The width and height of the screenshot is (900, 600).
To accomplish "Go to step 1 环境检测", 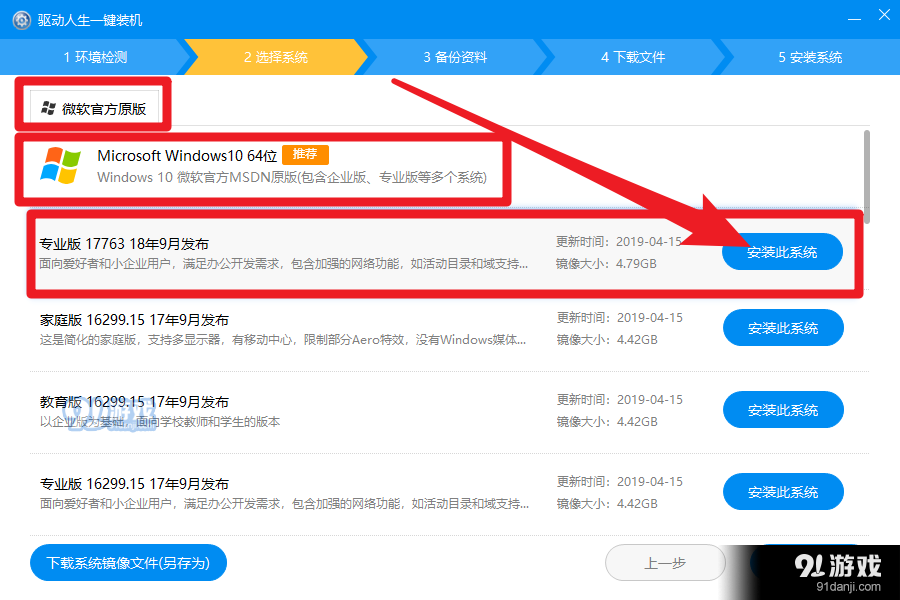I will coord(95,57).
